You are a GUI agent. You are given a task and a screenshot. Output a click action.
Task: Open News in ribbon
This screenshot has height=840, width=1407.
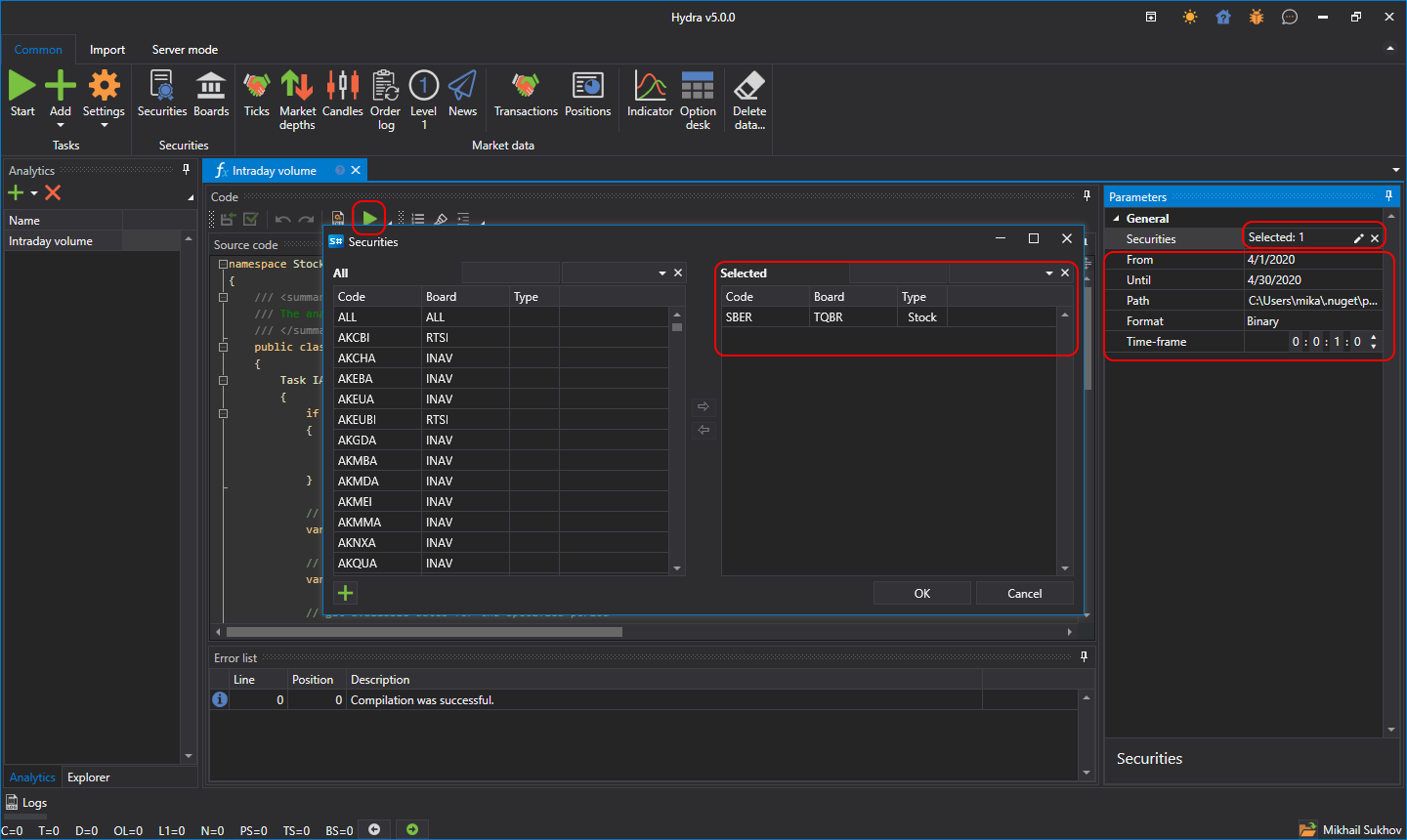463,94
